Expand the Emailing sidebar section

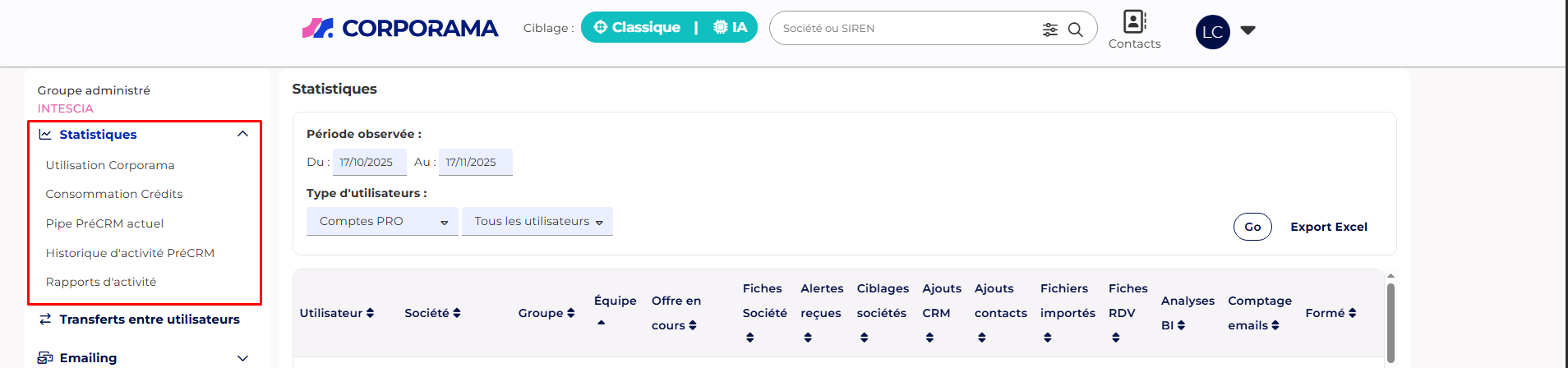point(242,358)
